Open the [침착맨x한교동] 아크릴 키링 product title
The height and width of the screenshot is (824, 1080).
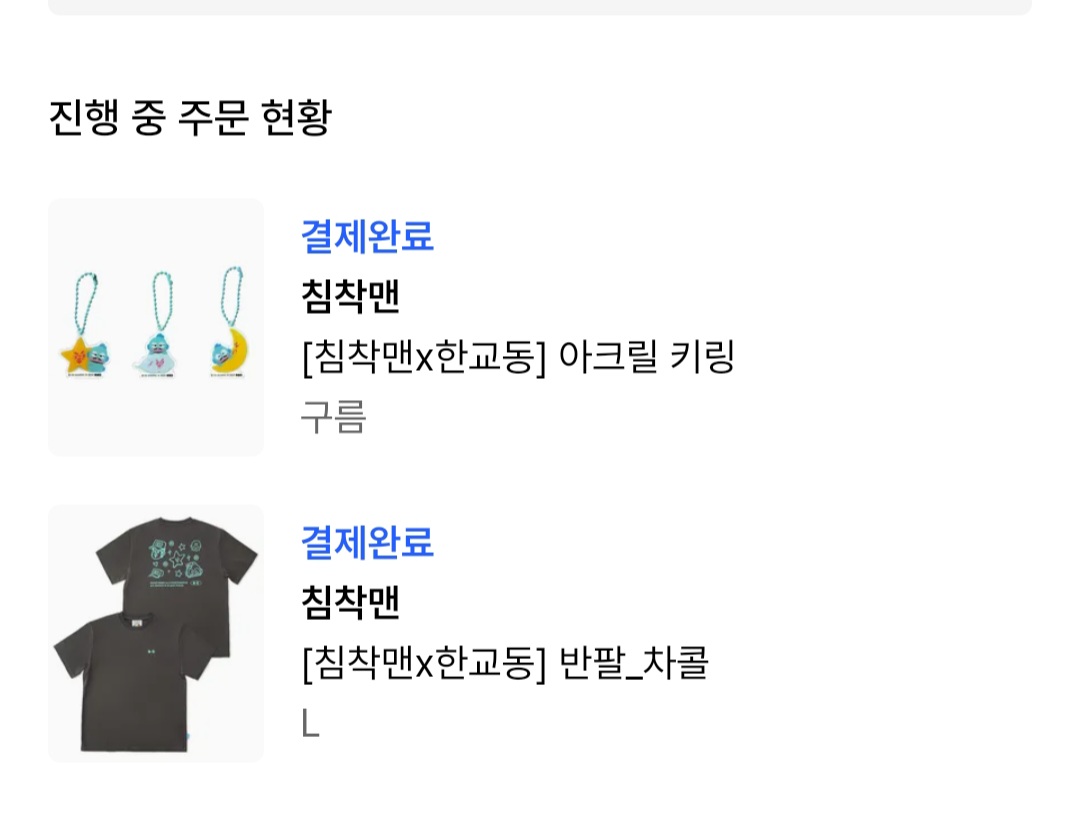(518, 357)
